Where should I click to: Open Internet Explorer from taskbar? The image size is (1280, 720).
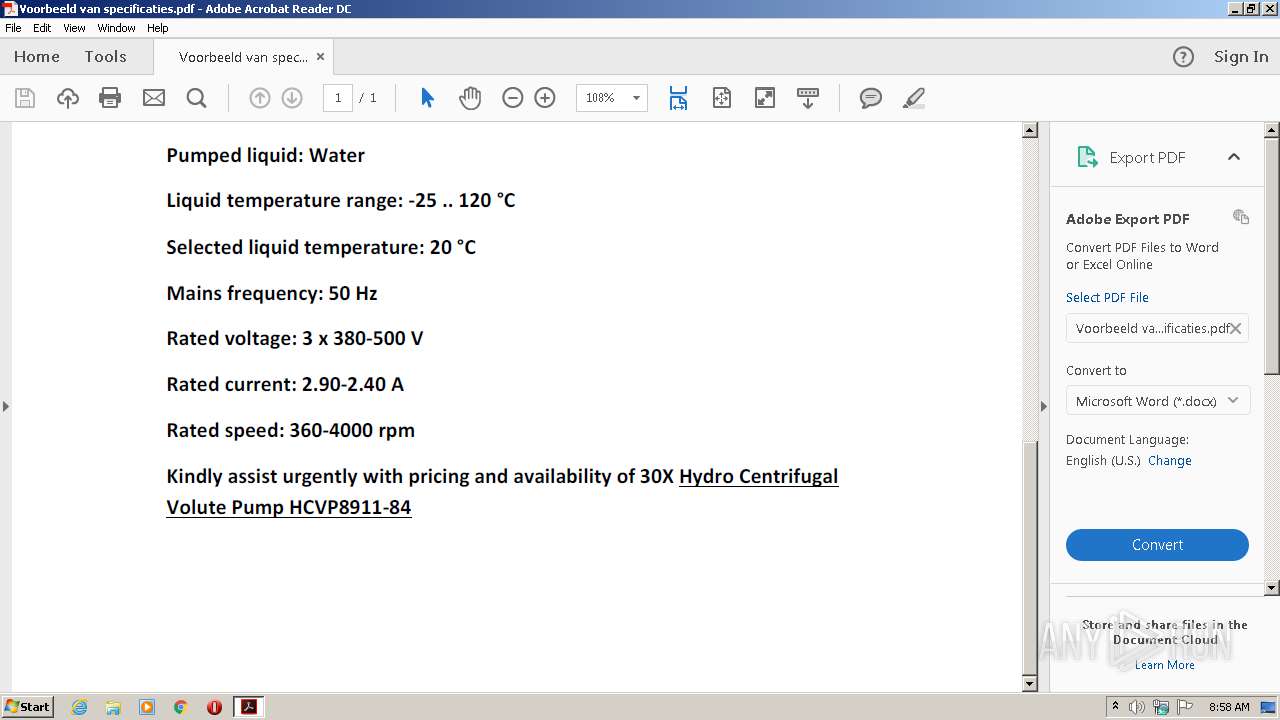[x=79, y=707]
